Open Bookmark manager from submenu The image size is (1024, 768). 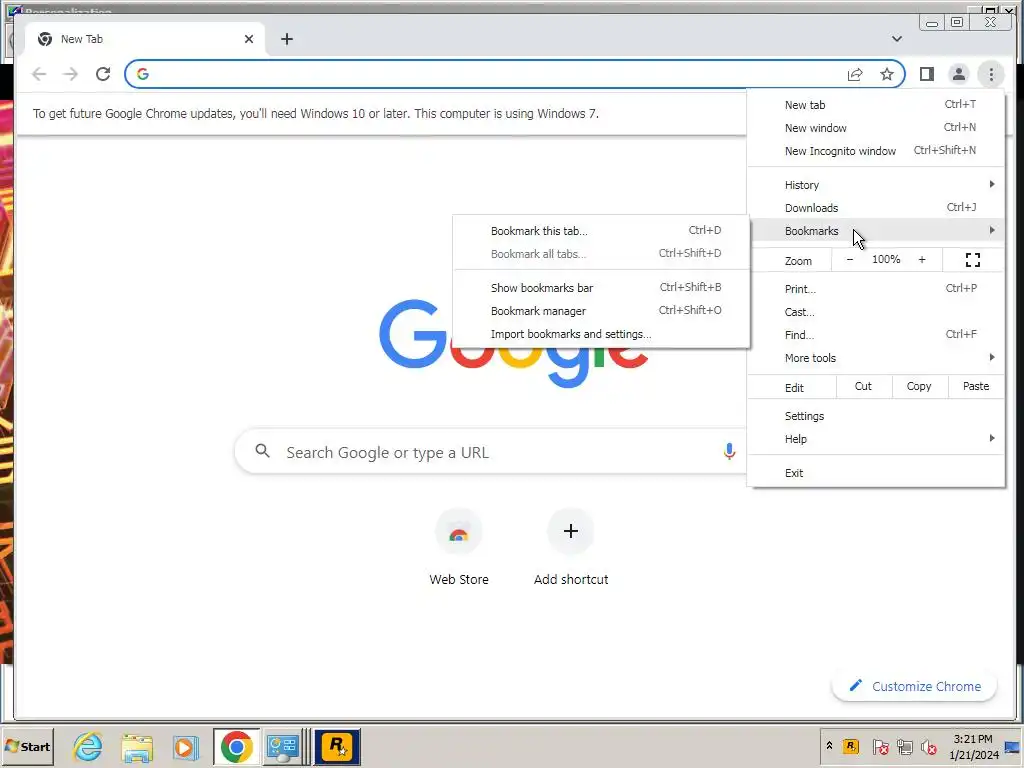pos(601,311)
